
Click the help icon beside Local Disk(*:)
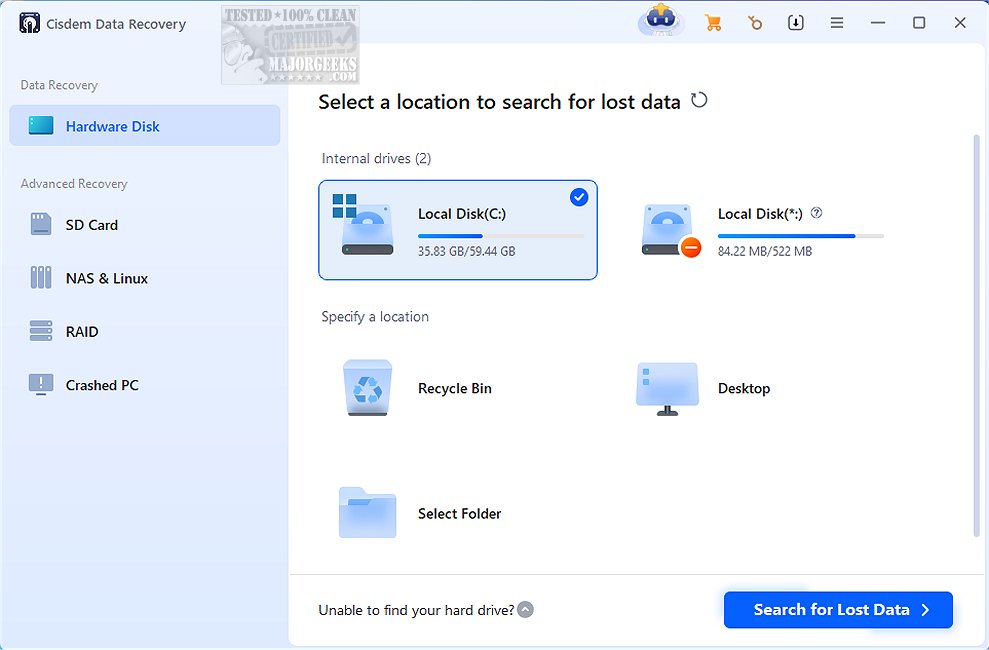(x=817, y=213)
